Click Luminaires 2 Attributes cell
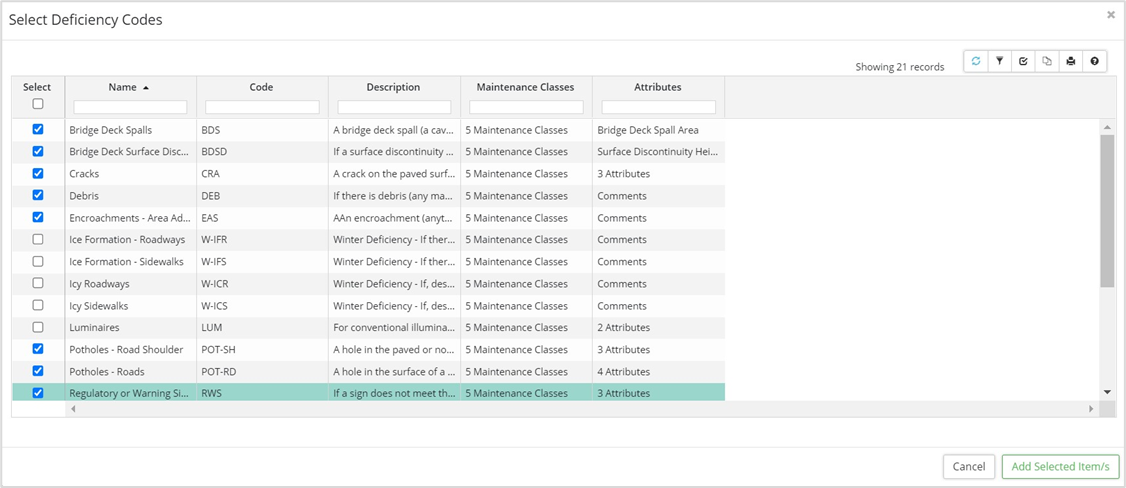Image resolution: width=1126 pixels, height=488 pixels. coord(659,327)
